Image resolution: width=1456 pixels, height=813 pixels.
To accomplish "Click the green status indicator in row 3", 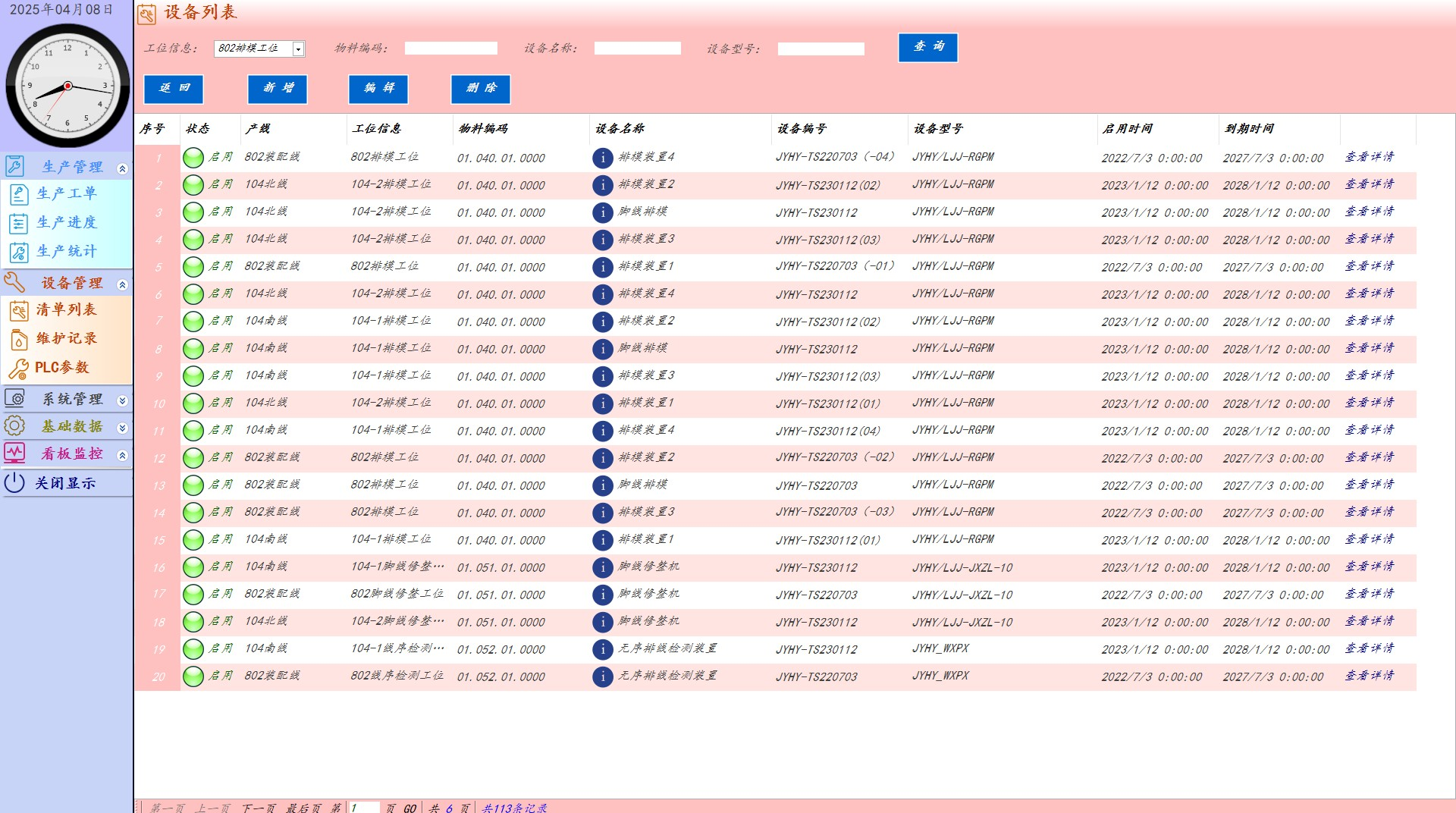I will (x=193, y=212).
